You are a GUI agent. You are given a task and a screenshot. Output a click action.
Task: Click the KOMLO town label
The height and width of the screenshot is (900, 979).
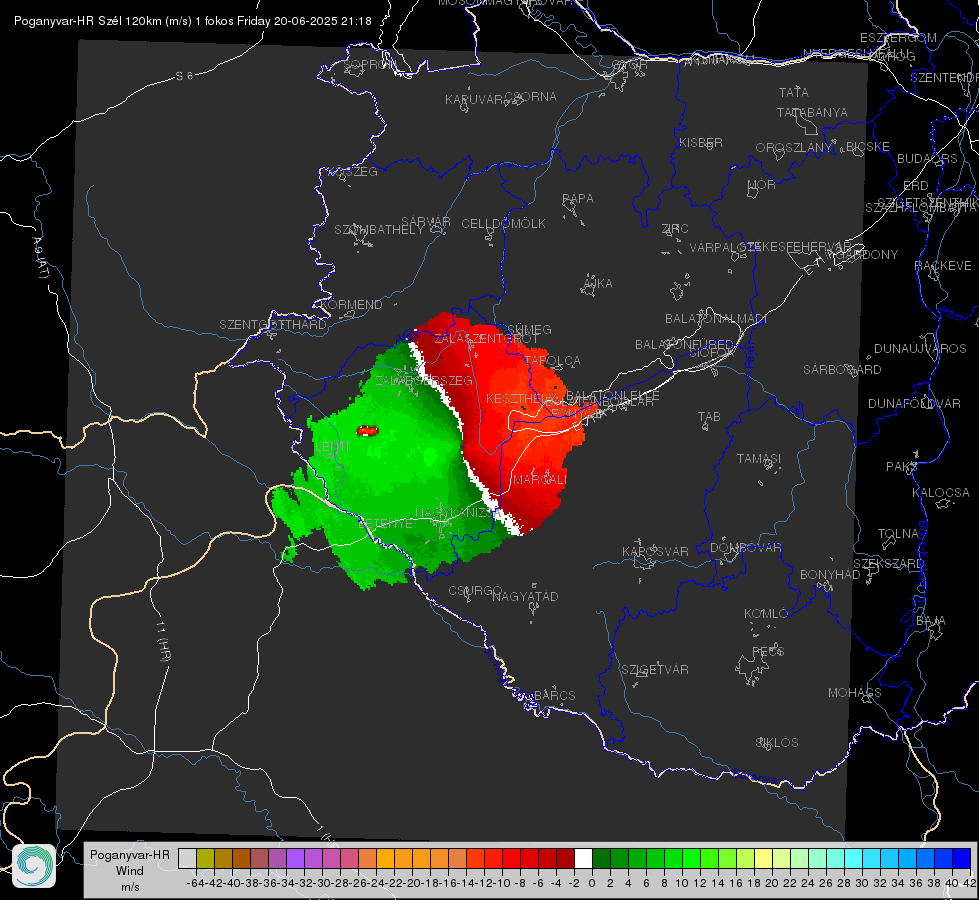pyautogui.click(x=766, y=614)
